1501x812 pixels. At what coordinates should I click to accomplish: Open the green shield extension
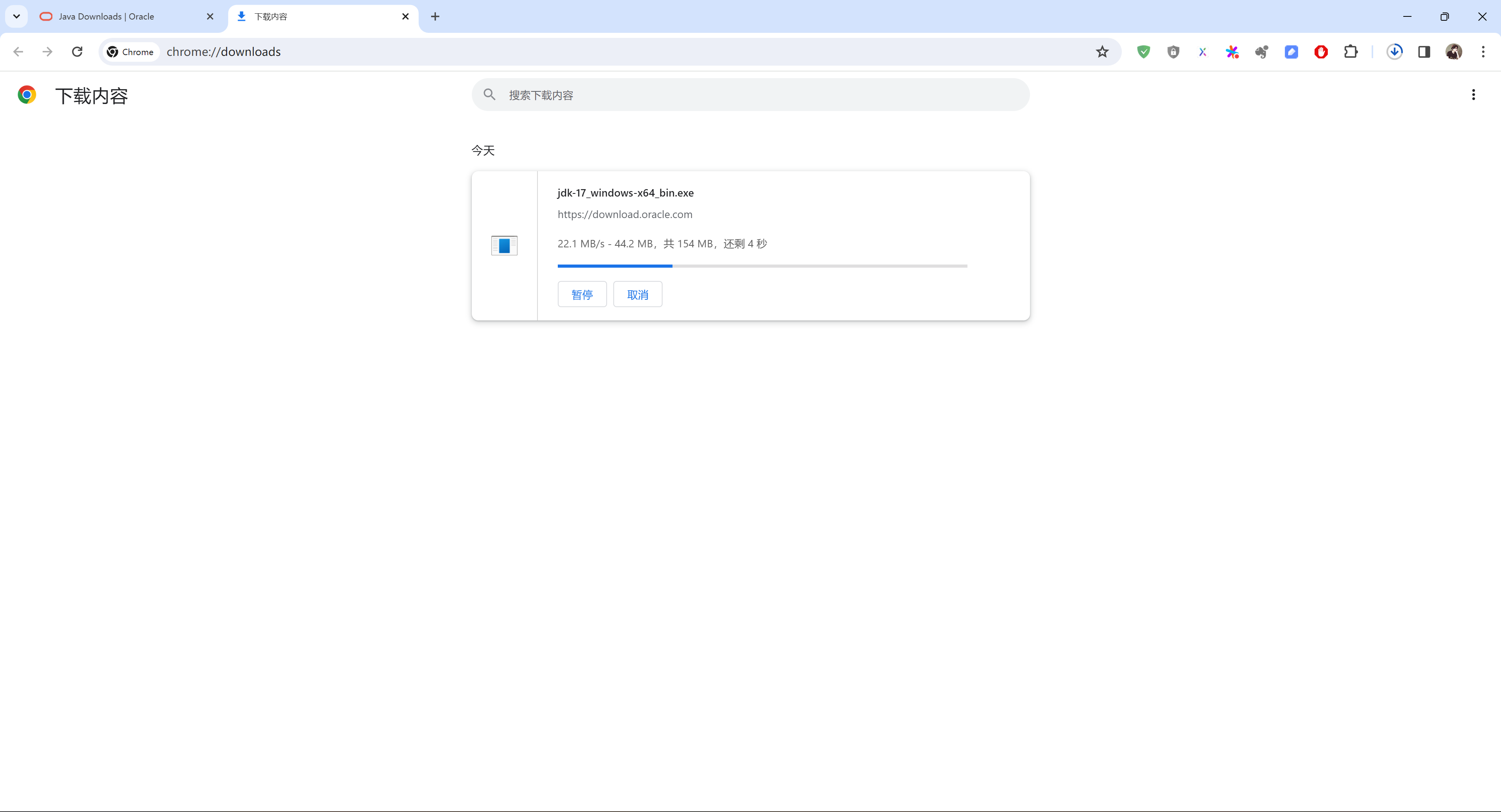1143,52
